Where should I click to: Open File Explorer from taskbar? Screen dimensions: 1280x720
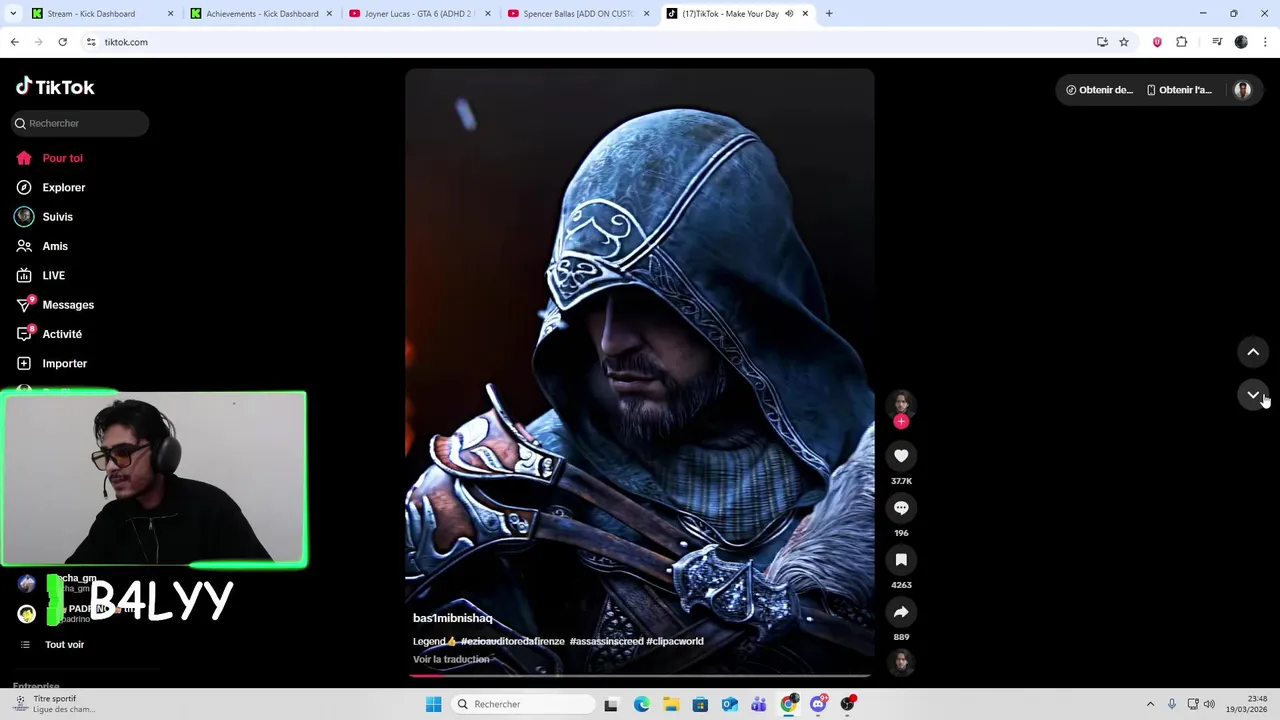671,704
